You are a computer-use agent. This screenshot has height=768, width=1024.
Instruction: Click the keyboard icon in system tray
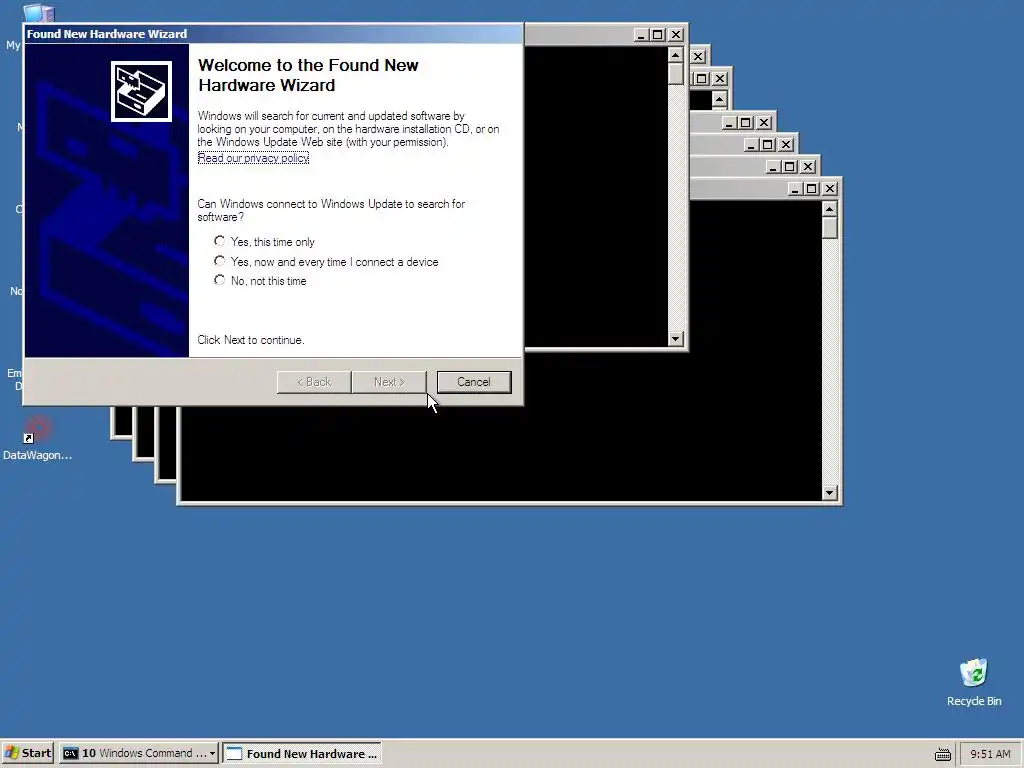pos(942,754)
